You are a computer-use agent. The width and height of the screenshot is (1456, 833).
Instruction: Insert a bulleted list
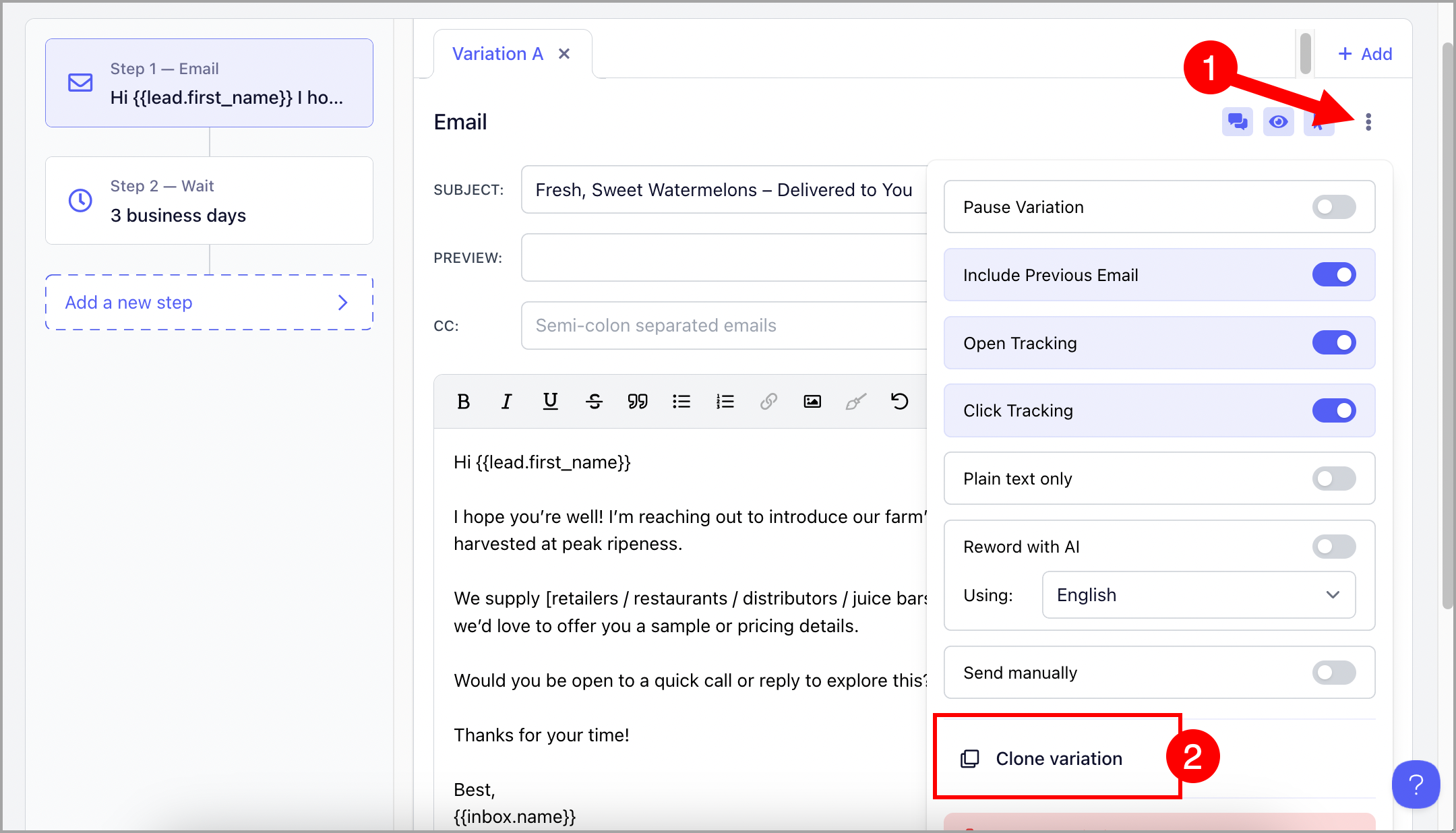(681, 402)
